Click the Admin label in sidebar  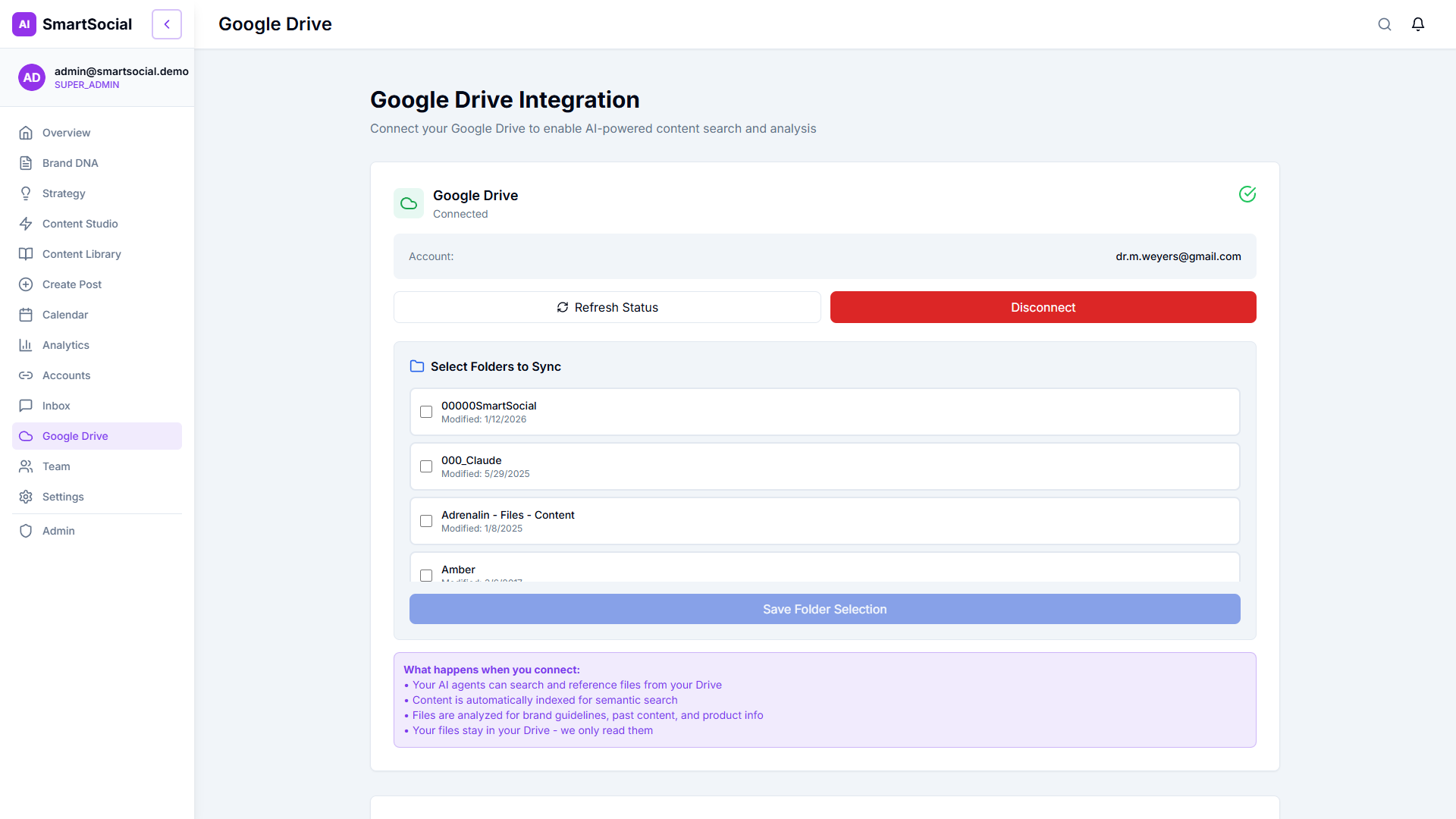(58, 531)
